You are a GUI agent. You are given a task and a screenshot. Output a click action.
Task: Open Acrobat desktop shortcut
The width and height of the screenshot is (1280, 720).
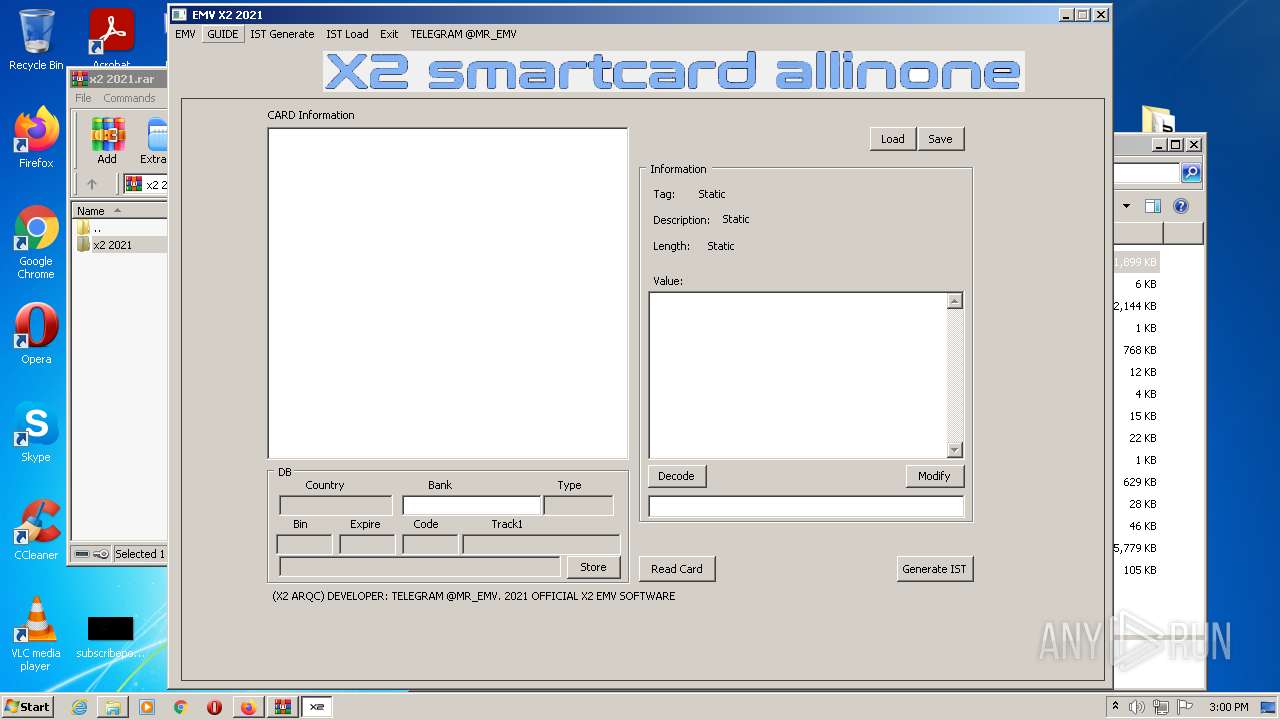112,40
